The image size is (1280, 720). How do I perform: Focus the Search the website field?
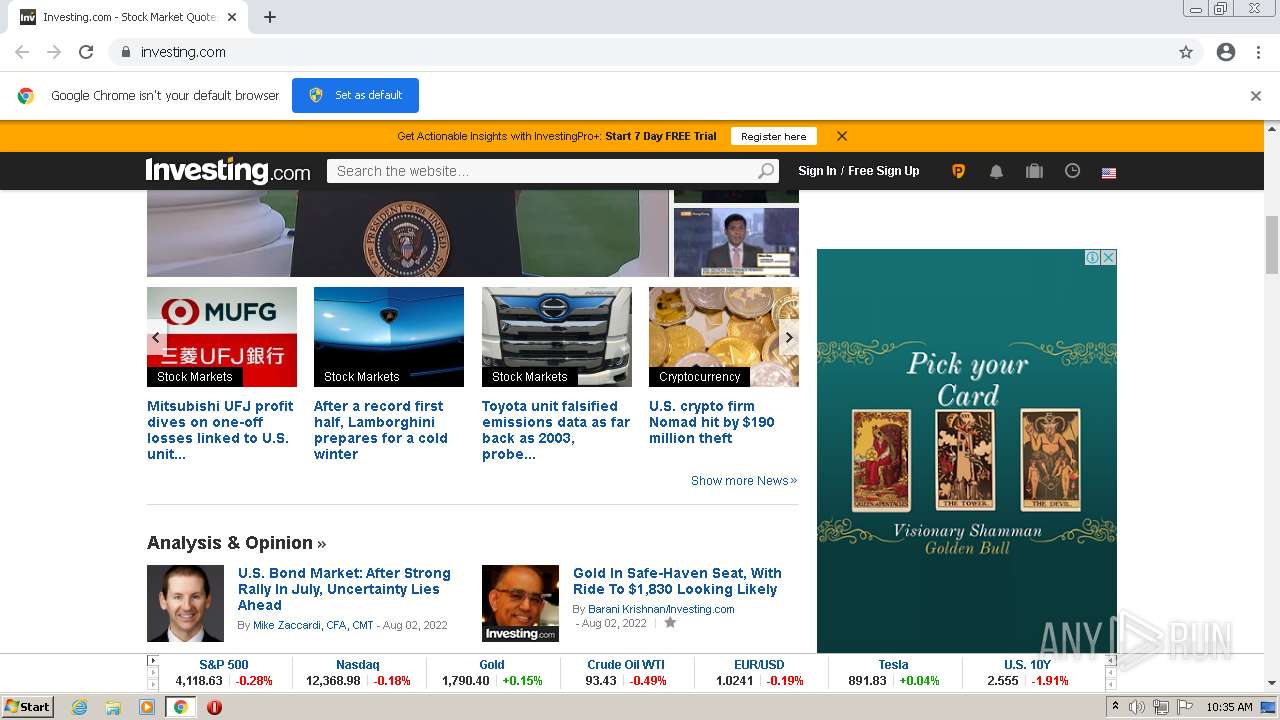541,171
